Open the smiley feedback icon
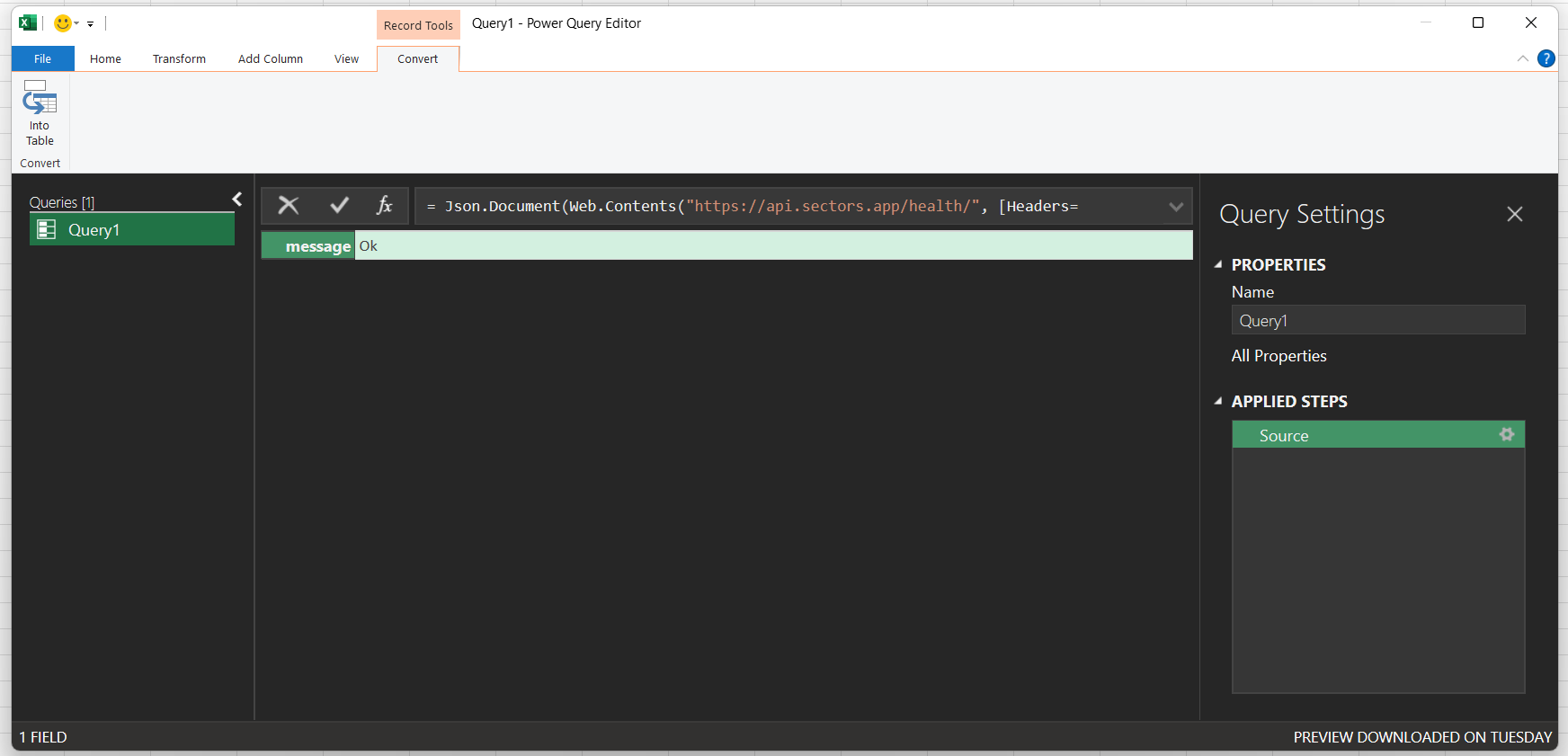 (x=63, y=23)
